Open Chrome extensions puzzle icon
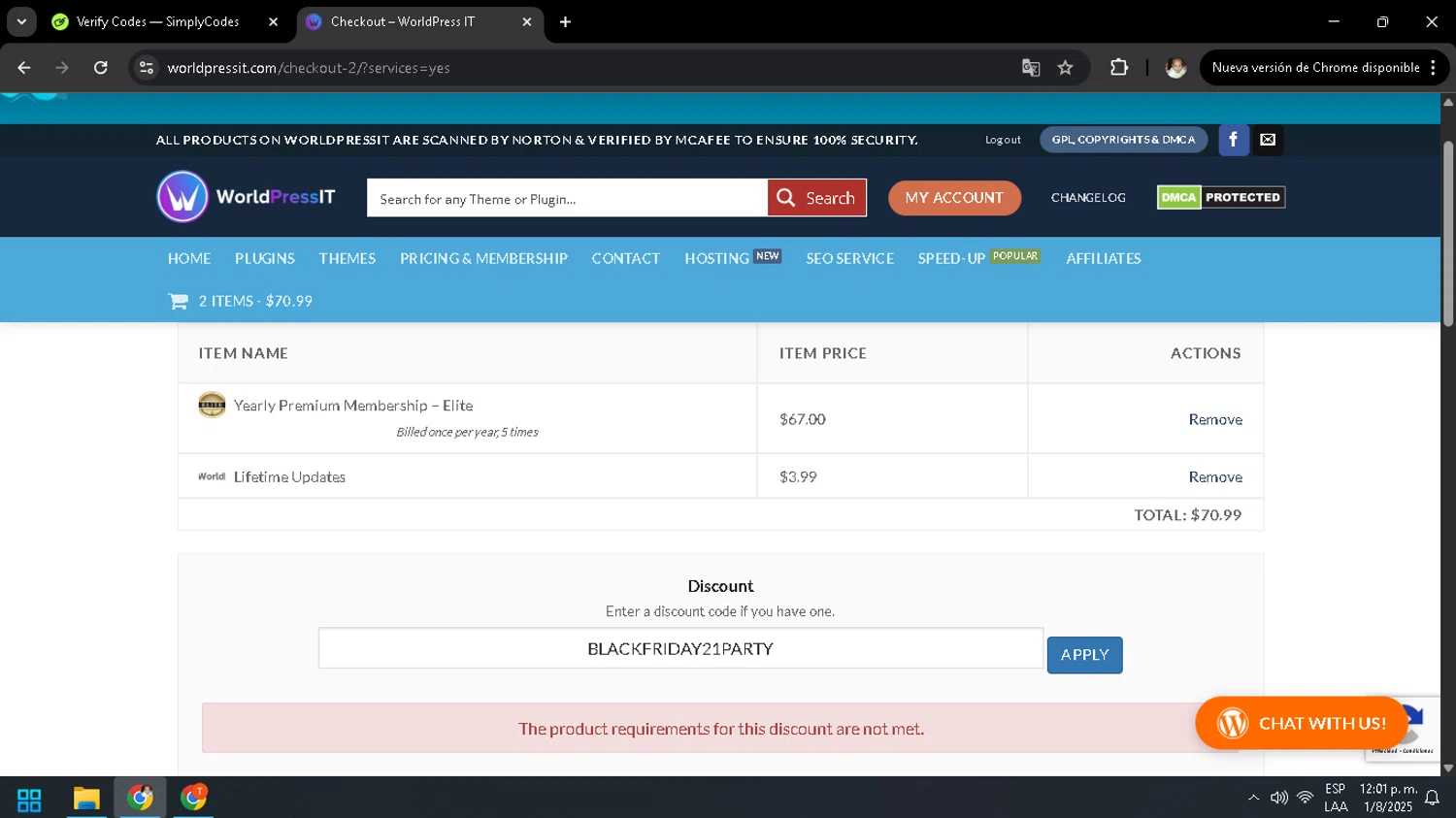 tap(1119, 68)
